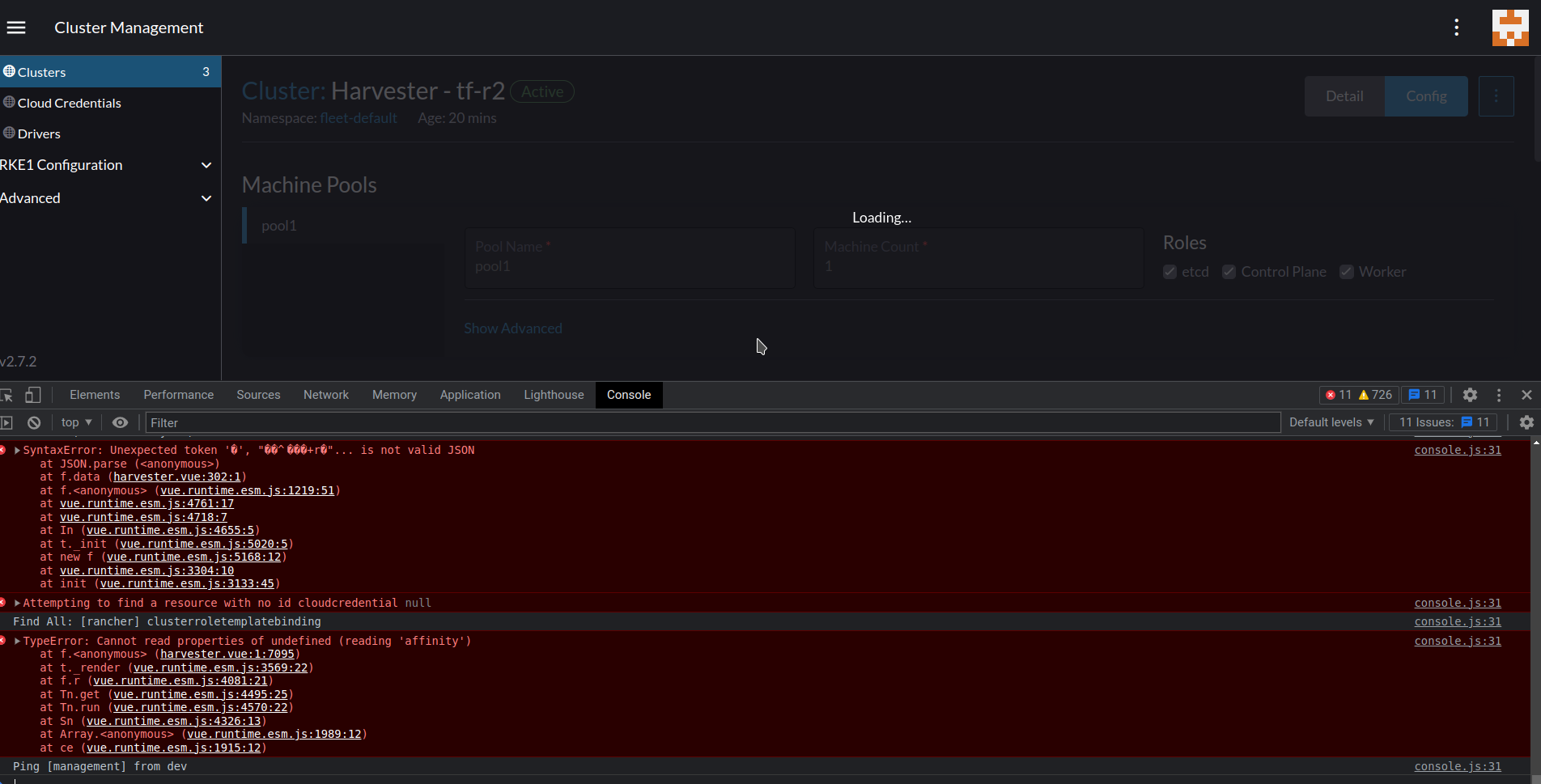Open the Default levels dropdown
This screenshot has height=784, width=1541.
(x=1331, y=422)
